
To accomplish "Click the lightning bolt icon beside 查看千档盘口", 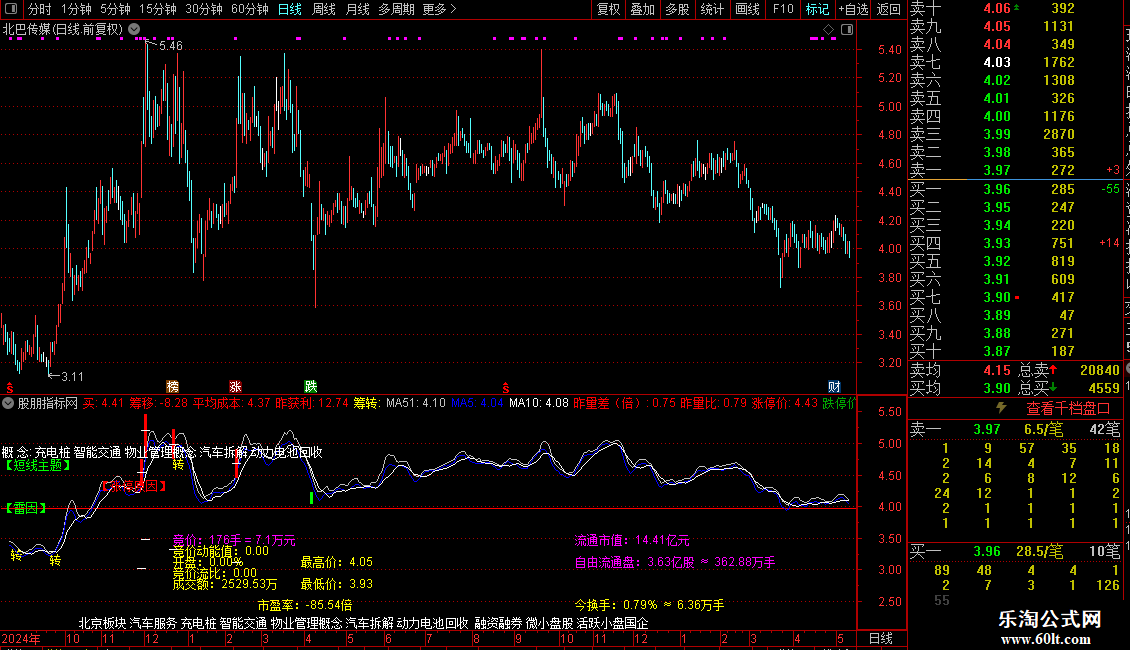I will tap(1001, 408).
